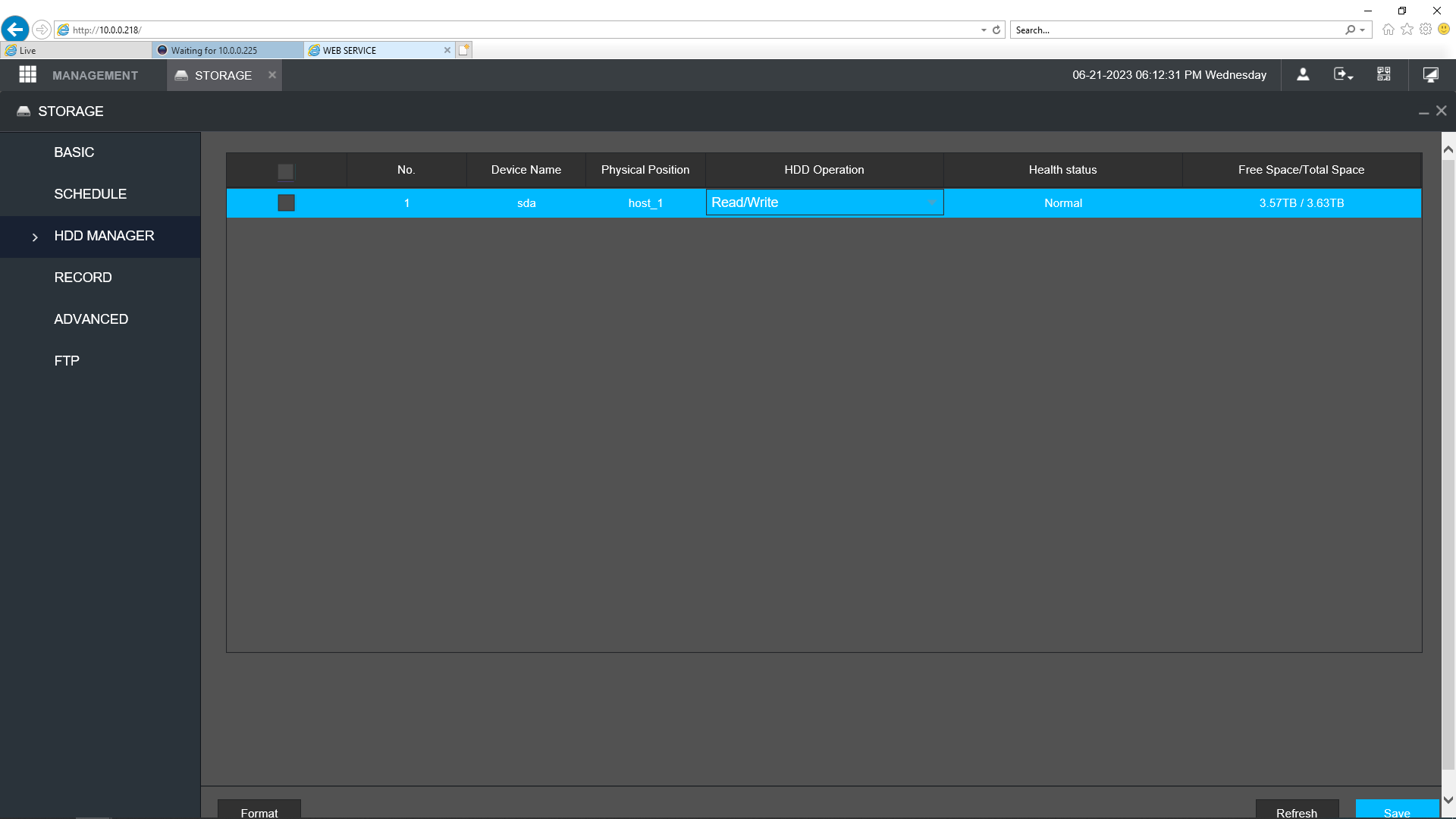
Task: Click the Normal health status cell
Action: (1062, 203)
